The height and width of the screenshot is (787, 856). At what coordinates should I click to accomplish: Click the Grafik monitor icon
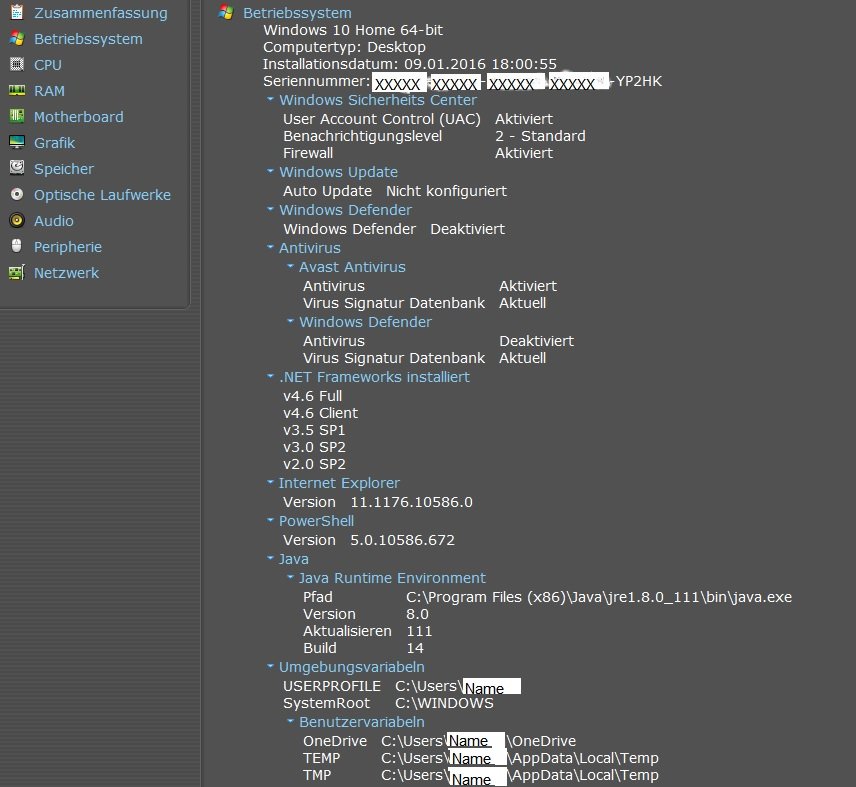click(x=16, y=143)
